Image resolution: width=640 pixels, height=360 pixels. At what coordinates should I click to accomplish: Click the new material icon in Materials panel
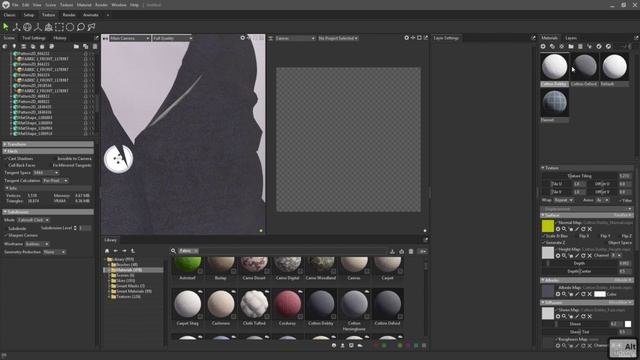[x=543, y=47]
